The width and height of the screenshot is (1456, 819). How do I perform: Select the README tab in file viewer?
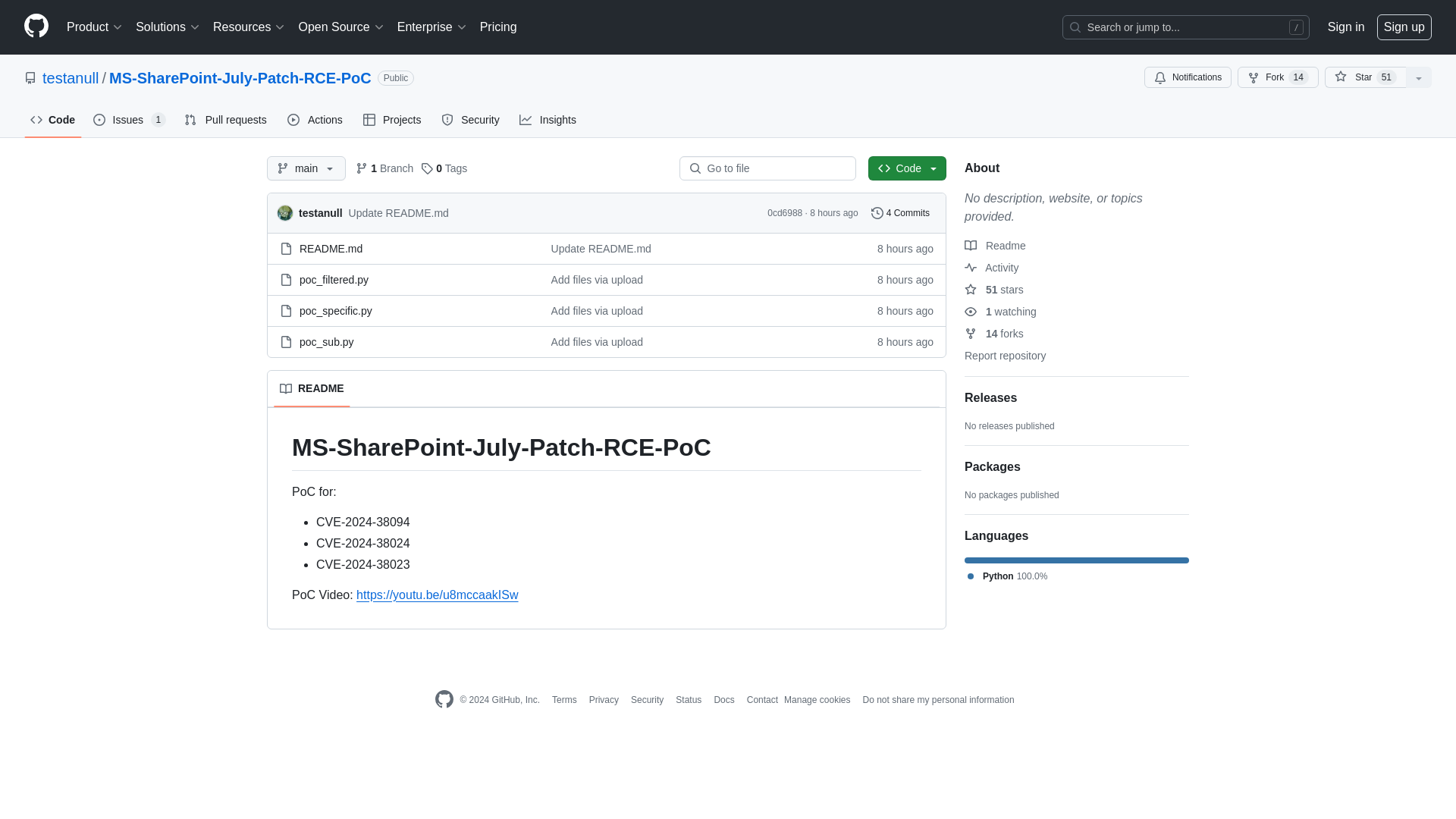(312, 388)
